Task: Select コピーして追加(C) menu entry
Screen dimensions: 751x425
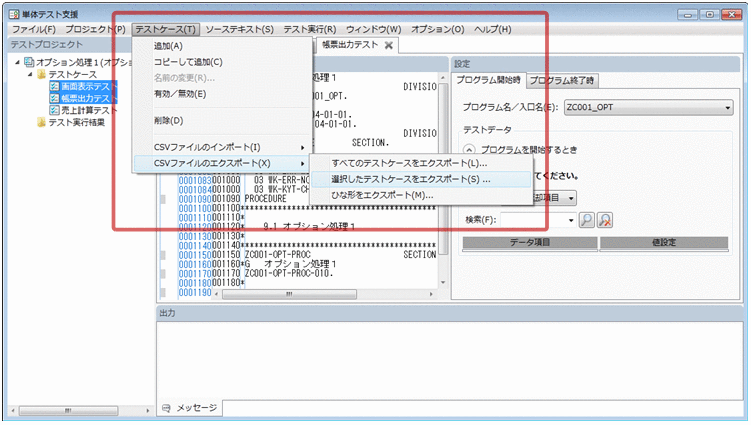Action: coord(222,62)
